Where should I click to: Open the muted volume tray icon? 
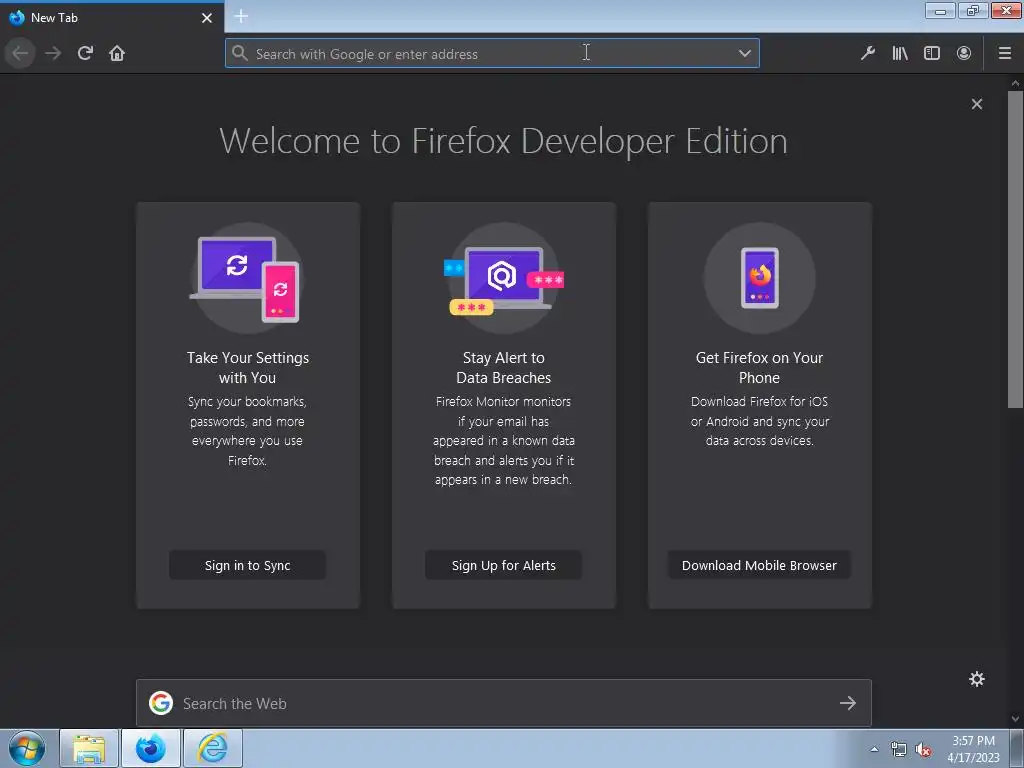923,749
